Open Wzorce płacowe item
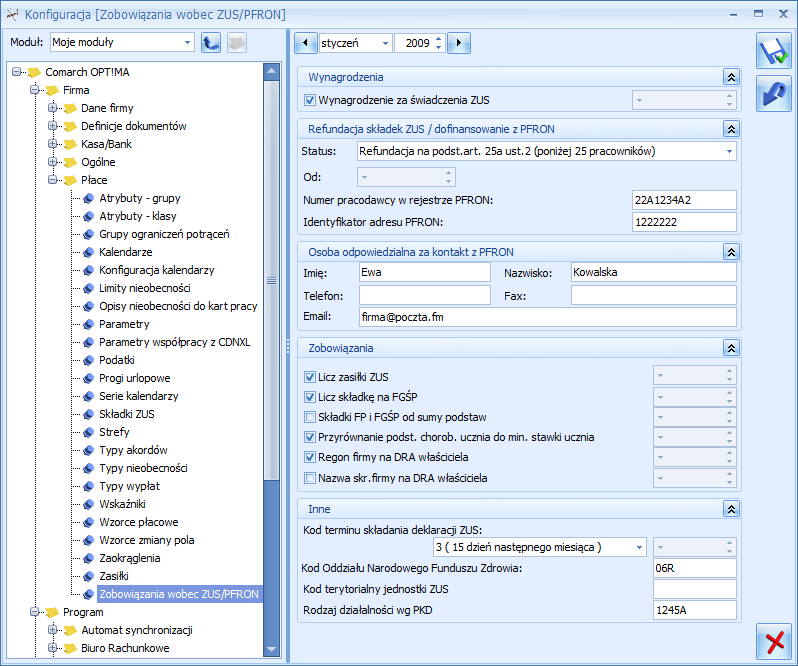Screen dimensions: 798x666 [138, 522]
